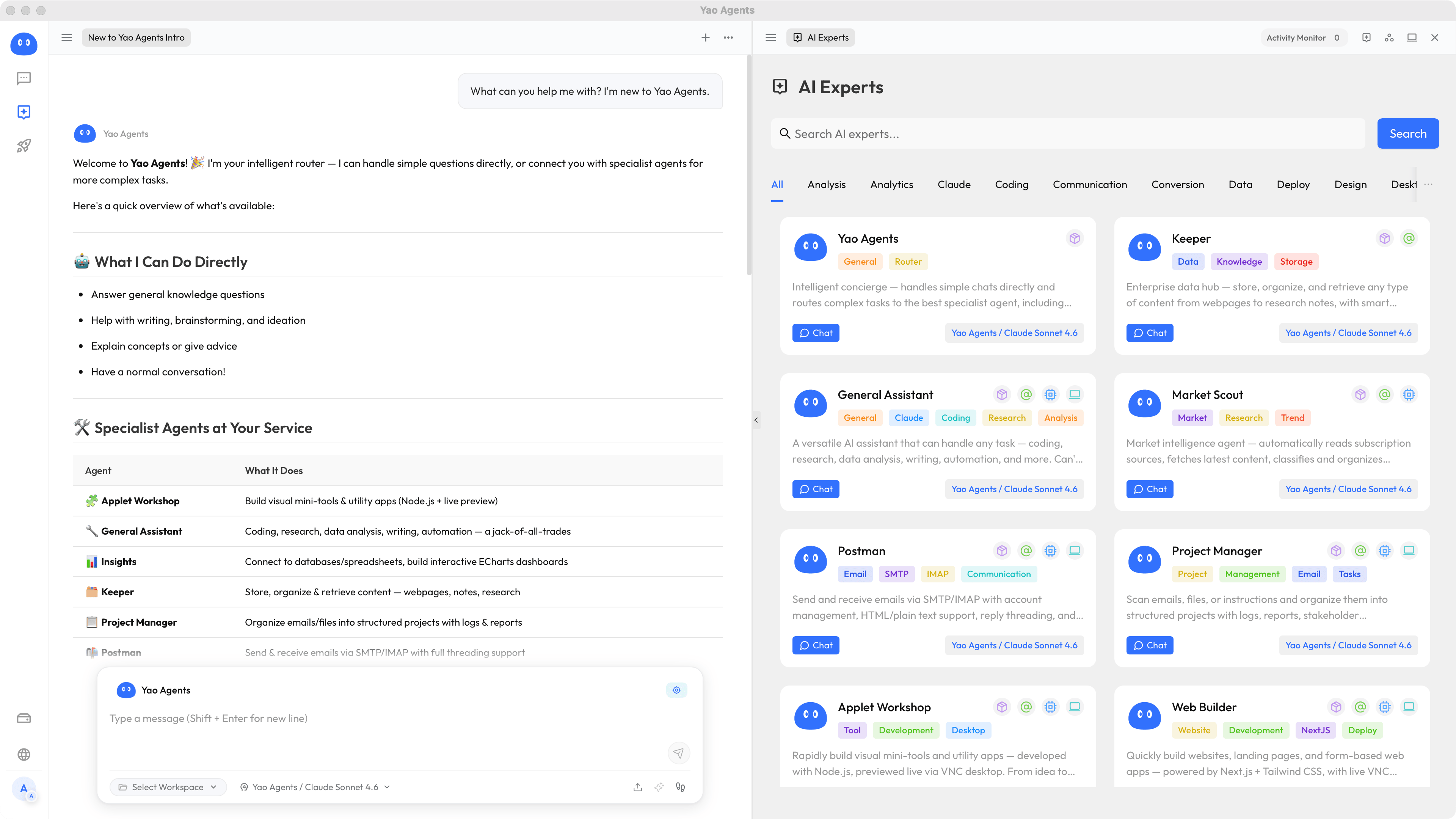The width and height of the screenshot is (1456, 819).
Task: Send the message with paper plane icon
Action: (679, 753)
